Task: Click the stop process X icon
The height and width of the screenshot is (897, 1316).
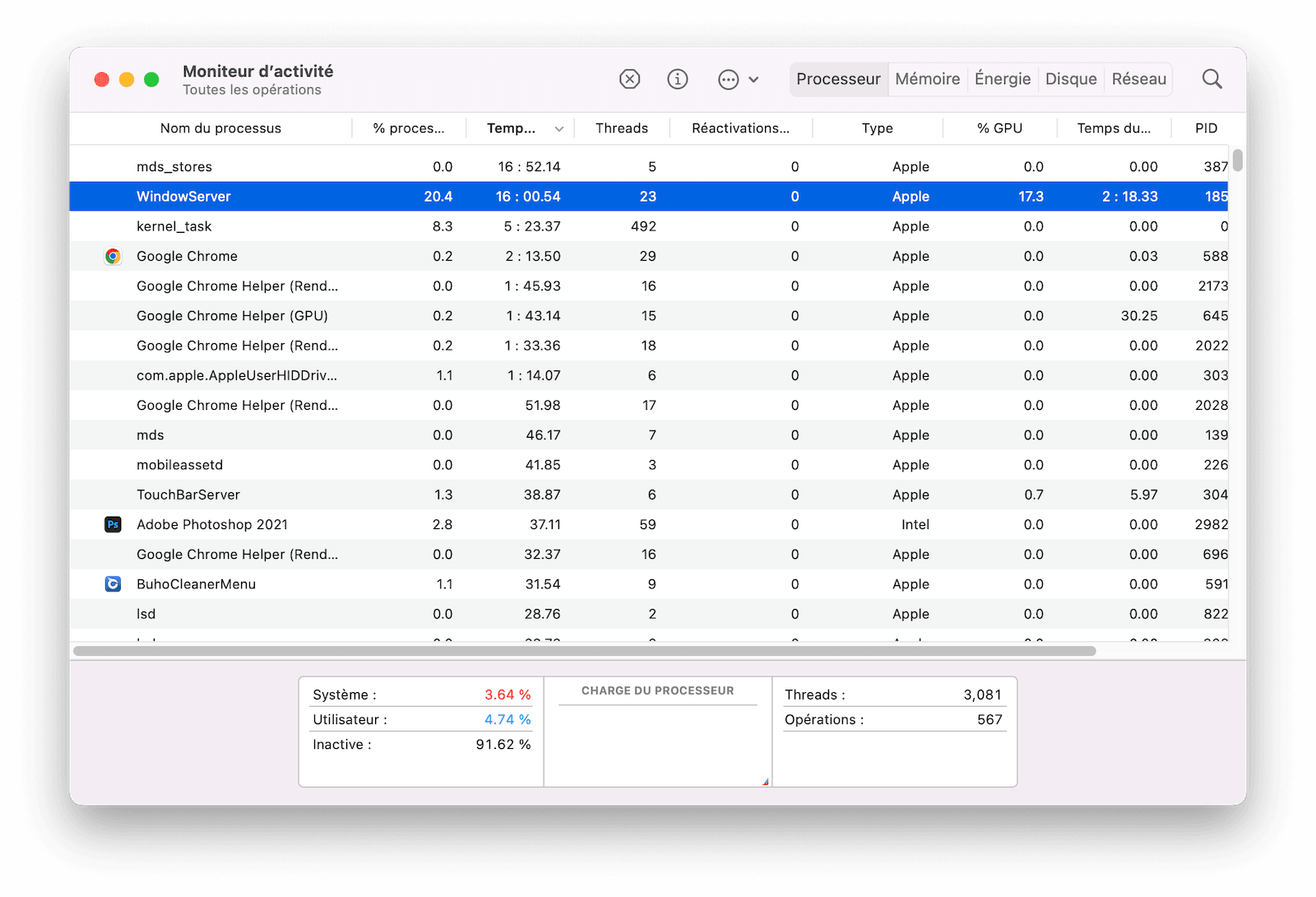Action: 629,79
